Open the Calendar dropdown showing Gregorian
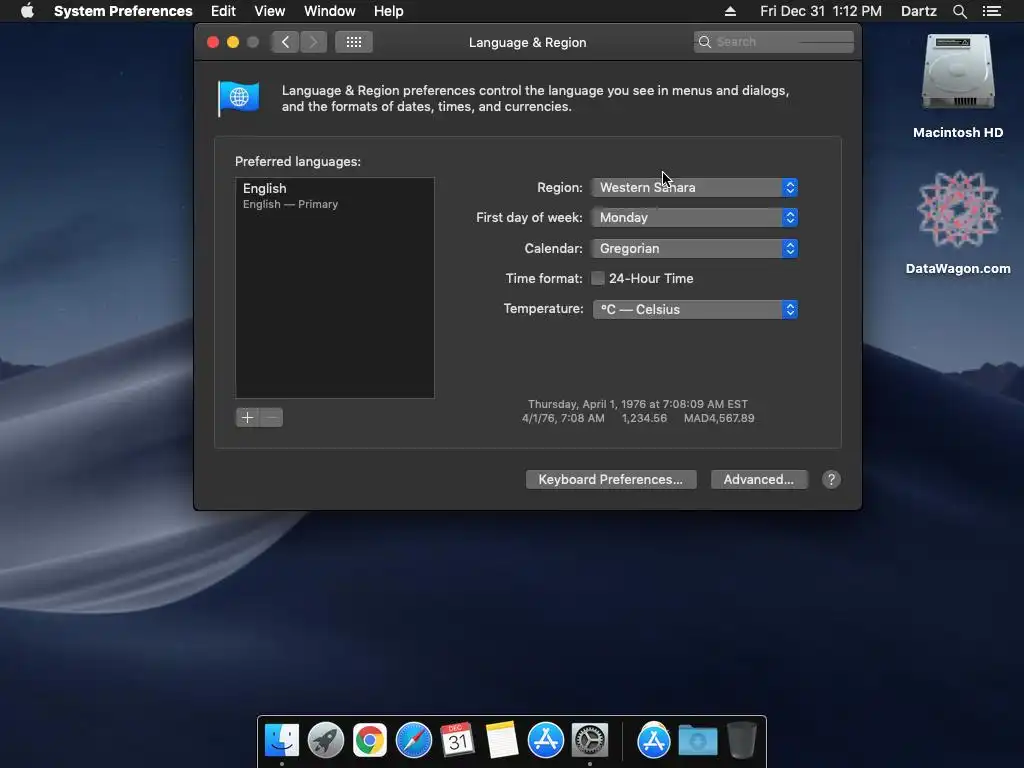Screen dimensions: 1024x768 click(694, 248)
